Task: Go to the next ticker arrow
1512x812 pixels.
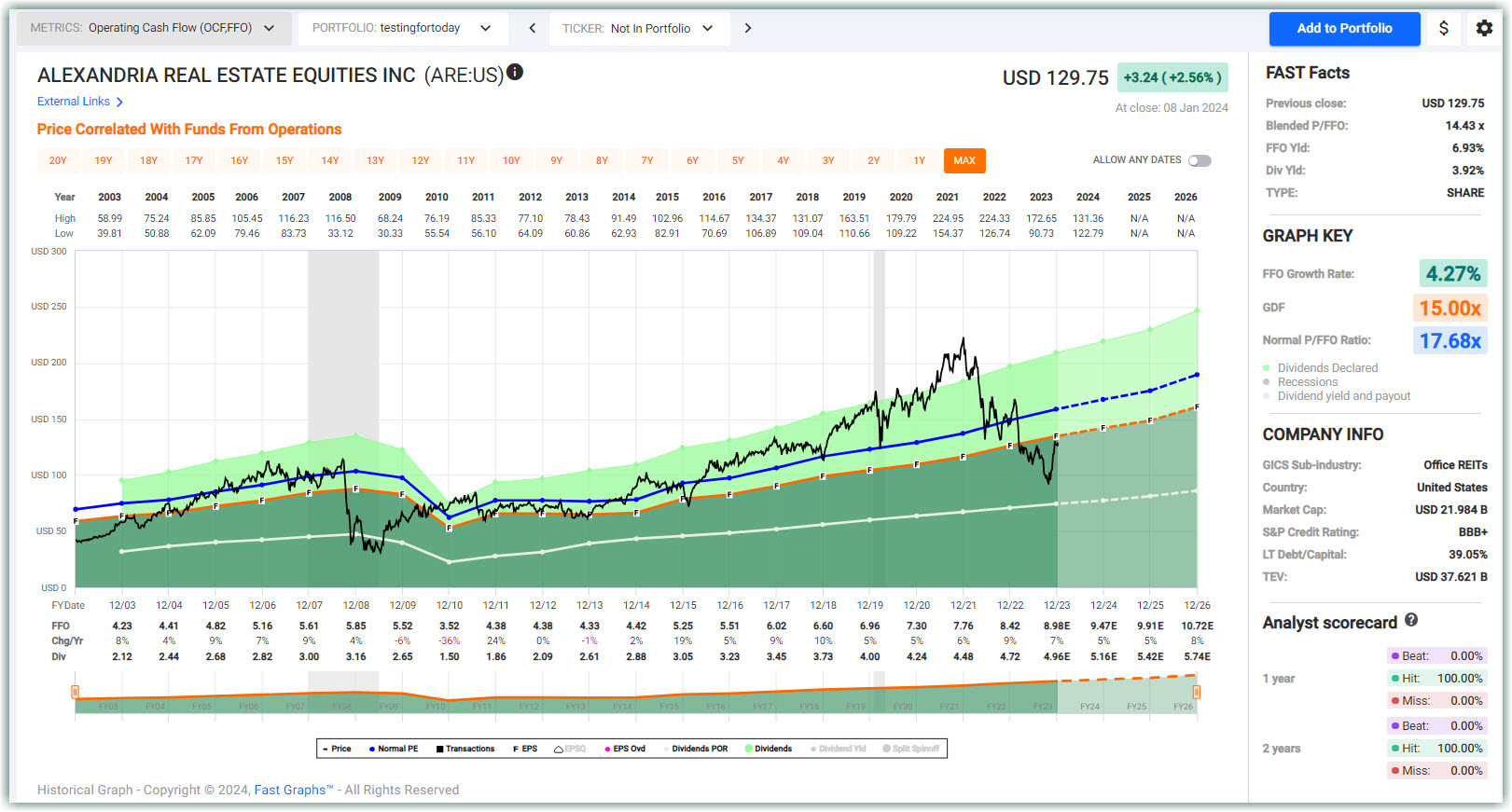Action: pyautogui.click(x=748, y=28)
